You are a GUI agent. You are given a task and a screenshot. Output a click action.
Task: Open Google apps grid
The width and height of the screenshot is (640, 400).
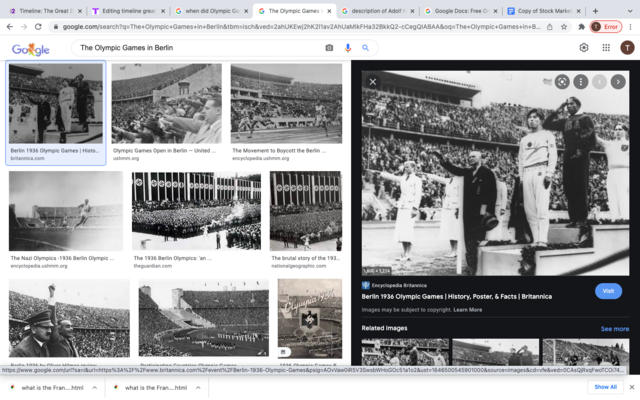click(x=606, y=48)
